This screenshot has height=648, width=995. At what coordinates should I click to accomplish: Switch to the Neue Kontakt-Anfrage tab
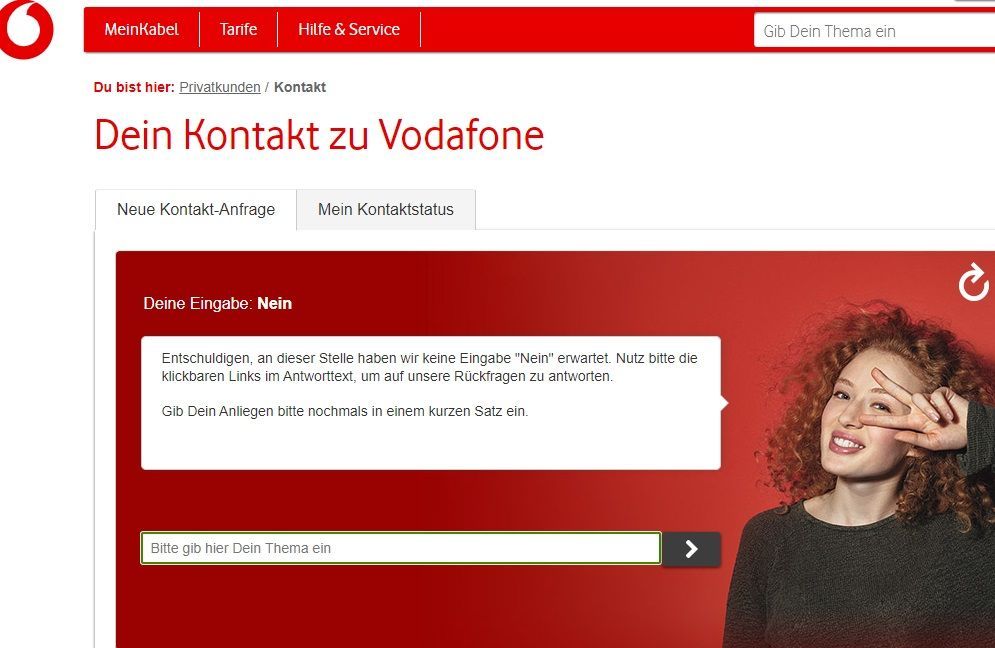pyautogui.click(x=196, y=209)
